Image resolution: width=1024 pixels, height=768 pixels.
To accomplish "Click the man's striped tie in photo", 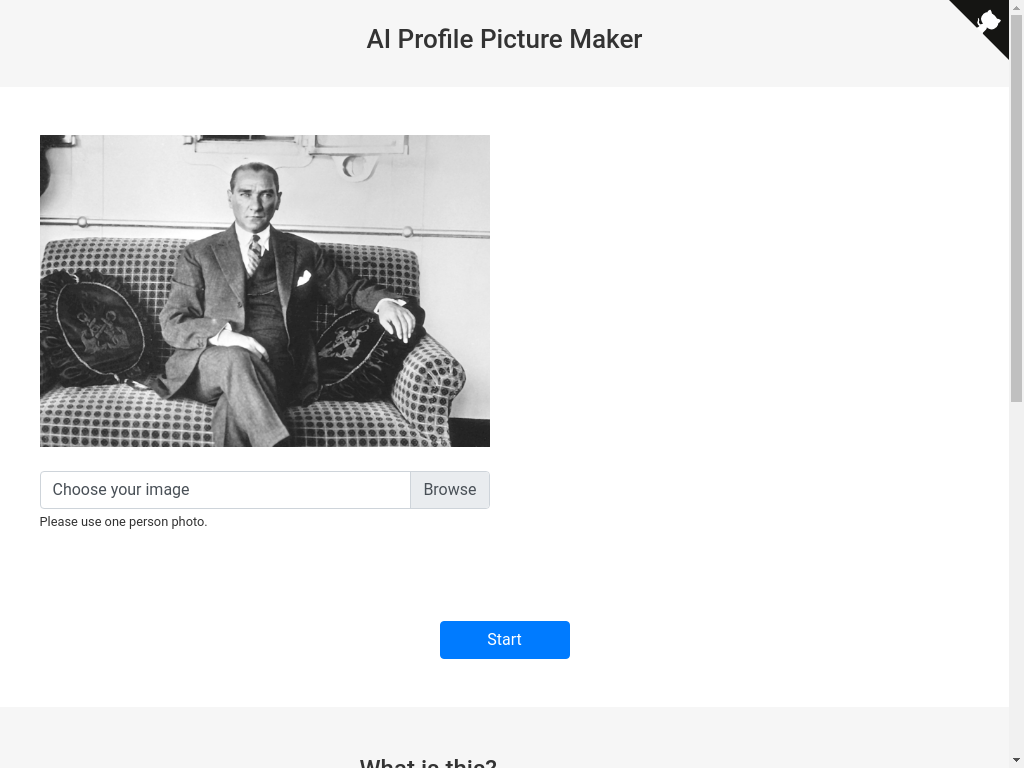I will tap(255, 254).
